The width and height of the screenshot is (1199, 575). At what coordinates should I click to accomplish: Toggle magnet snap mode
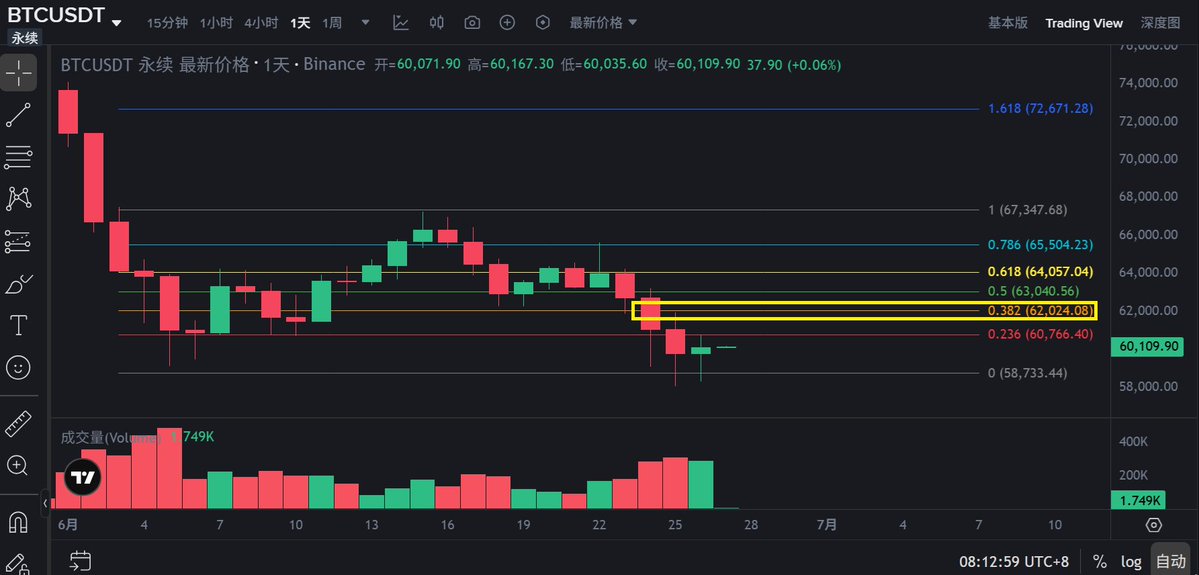pyautogui.click(x=18, y=523)
